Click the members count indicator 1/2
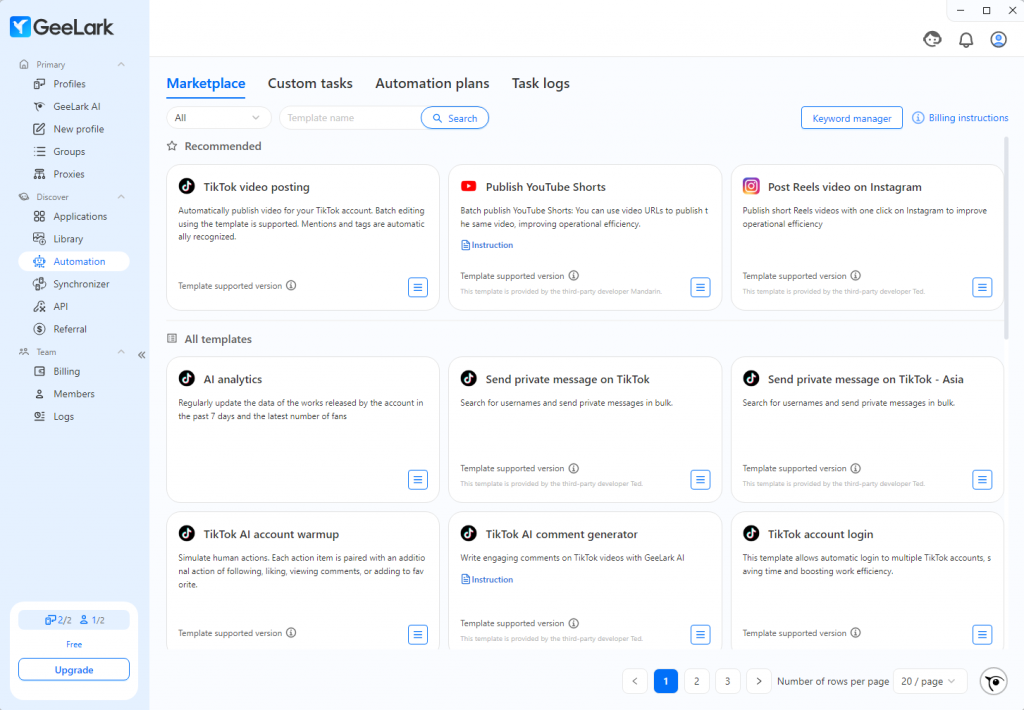 tap(92, 620)
